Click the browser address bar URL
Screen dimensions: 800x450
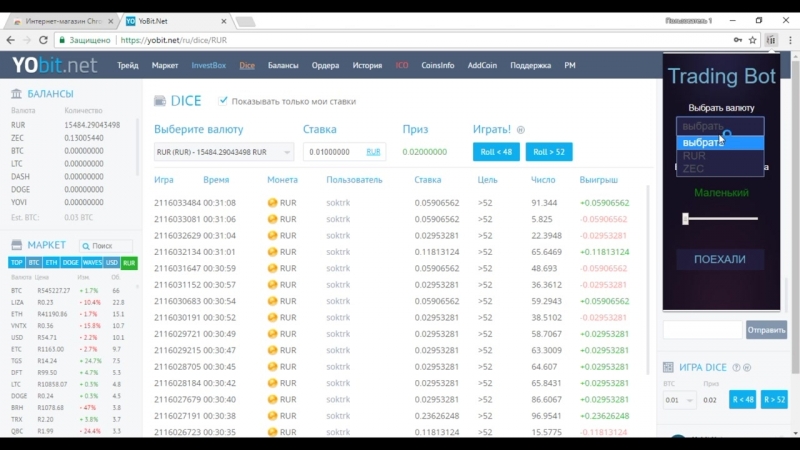pos(173,40)
